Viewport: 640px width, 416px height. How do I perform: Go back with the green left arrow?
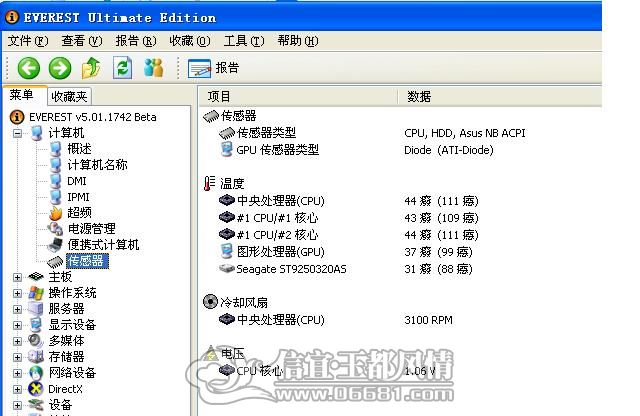click(x=29, y=68)
